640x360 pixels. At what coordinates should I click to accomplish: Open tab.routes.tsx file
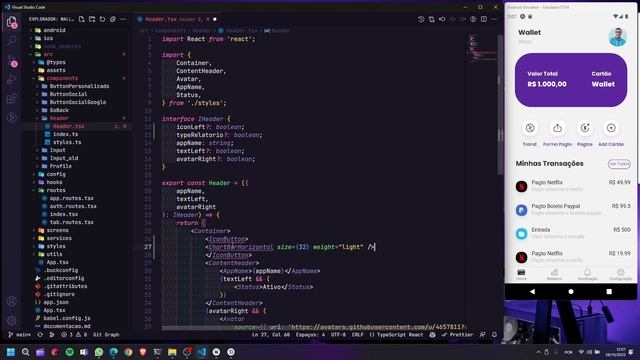click(71, 222)
